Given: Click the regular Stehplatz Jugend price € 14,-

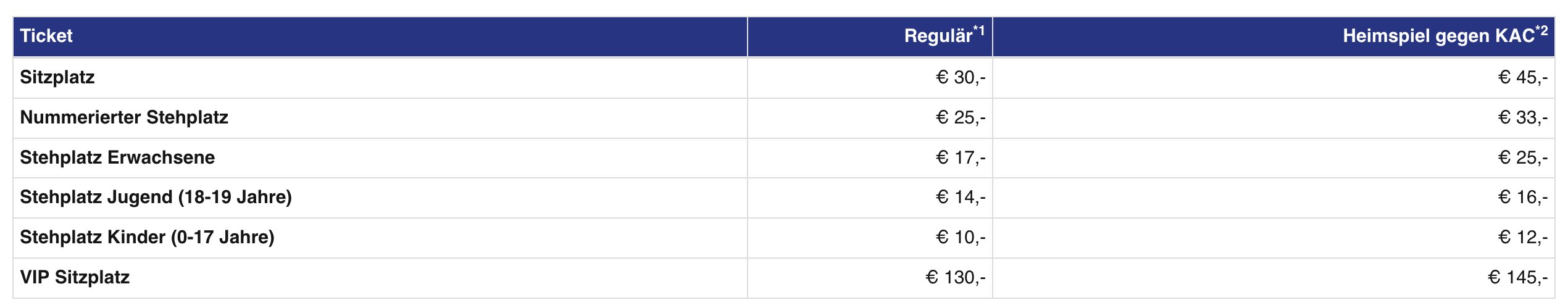Looking at the screenshot, I should (x=961, y=197).
